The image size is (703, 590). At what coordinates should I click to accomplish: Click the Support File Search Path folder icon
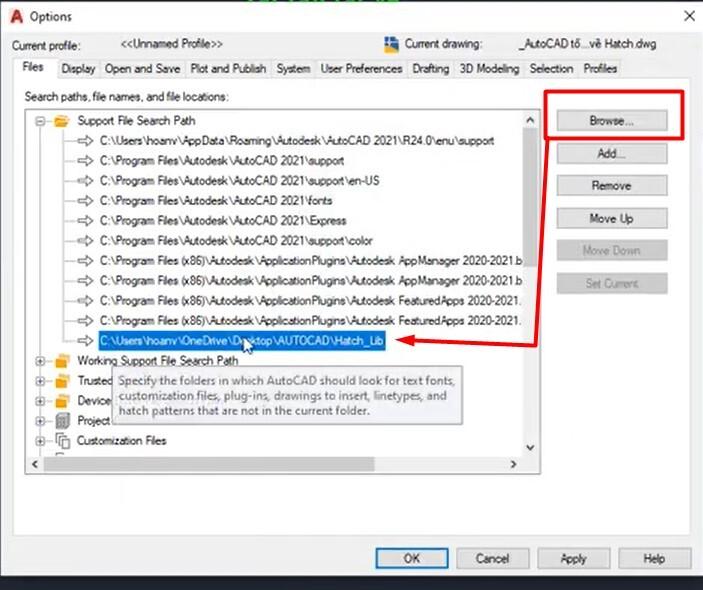tap(61, 121)
